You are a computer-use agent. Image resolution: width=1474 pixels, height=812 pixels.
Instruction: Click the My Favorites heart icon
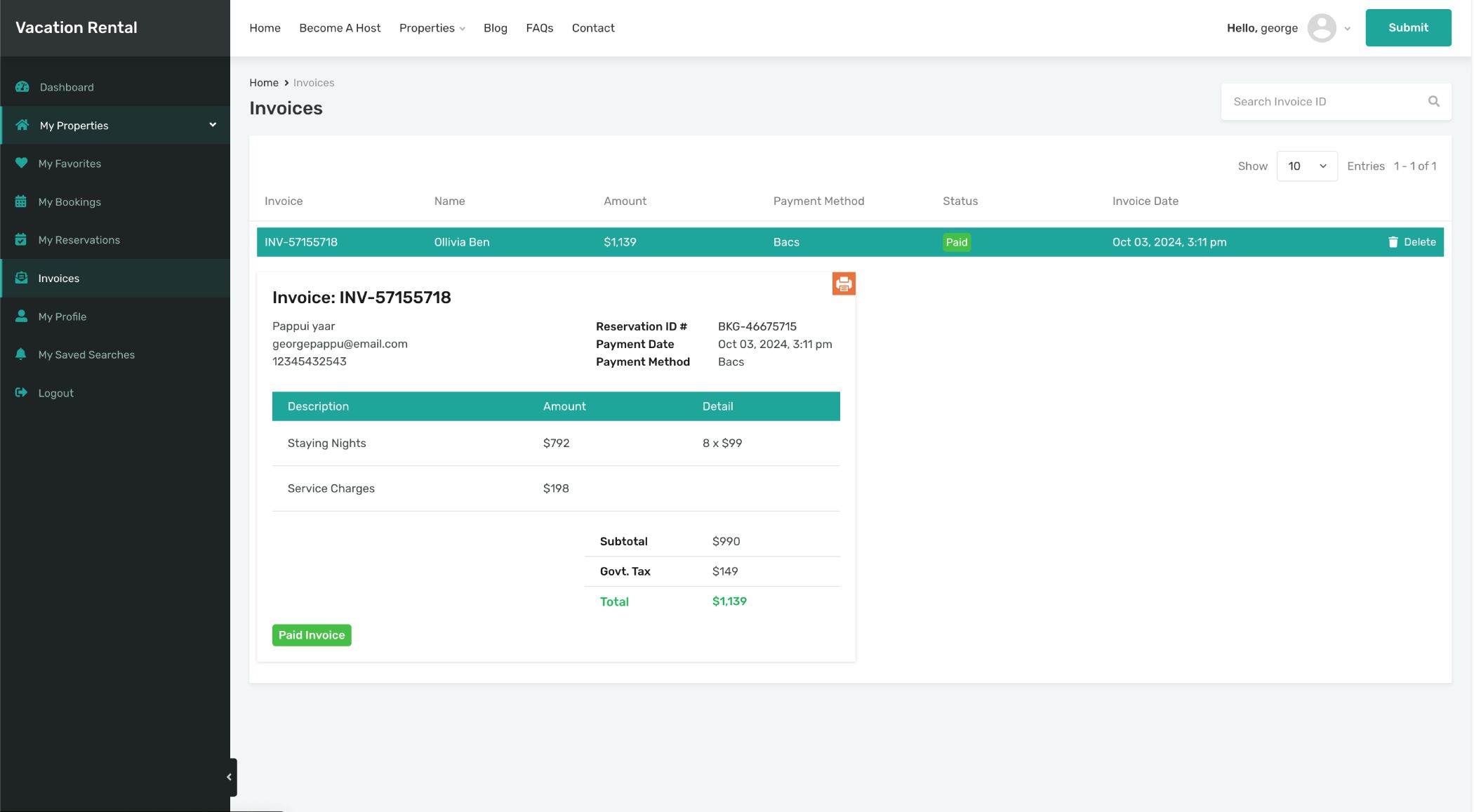21,164
